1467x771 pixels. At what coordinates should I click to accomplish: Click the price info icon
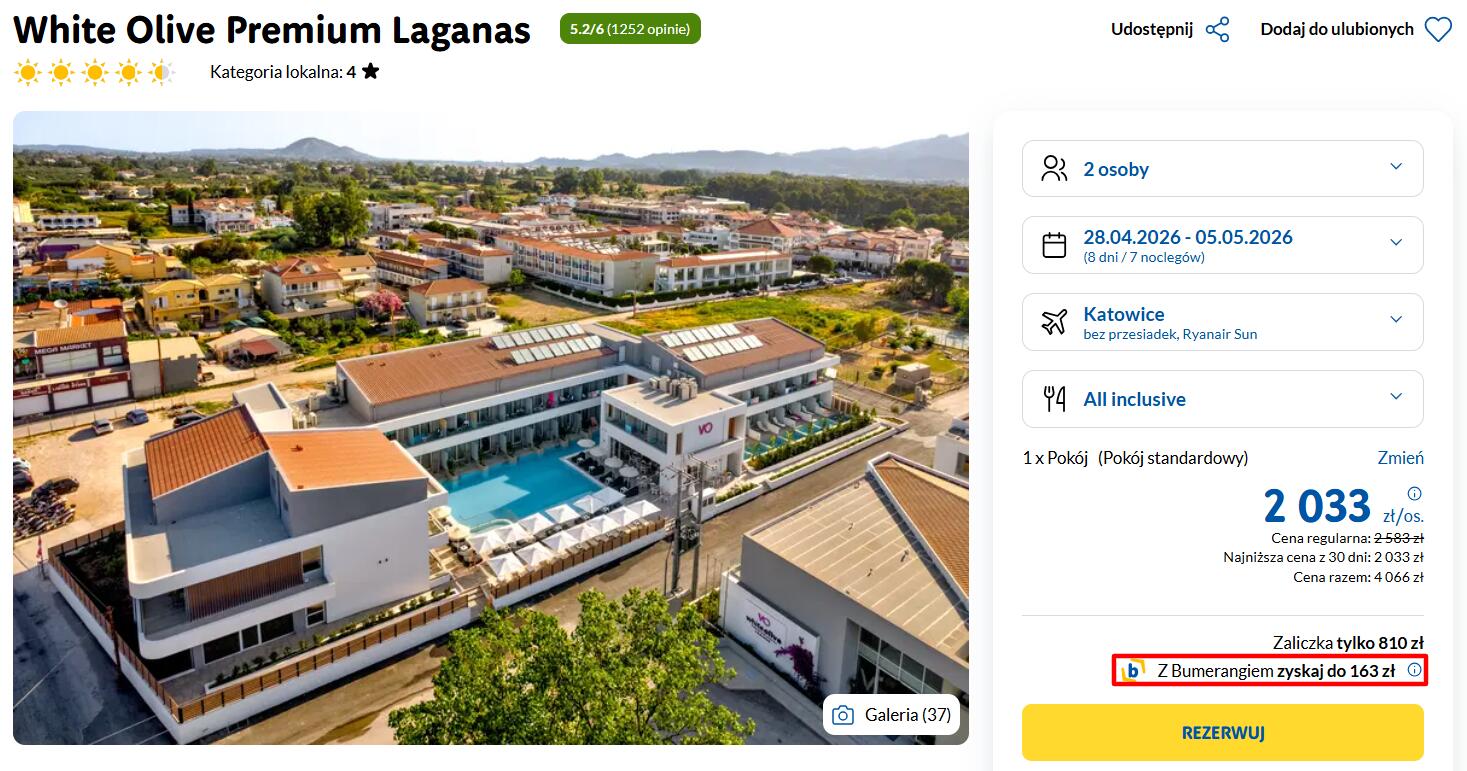click(x=1414, y=494)
